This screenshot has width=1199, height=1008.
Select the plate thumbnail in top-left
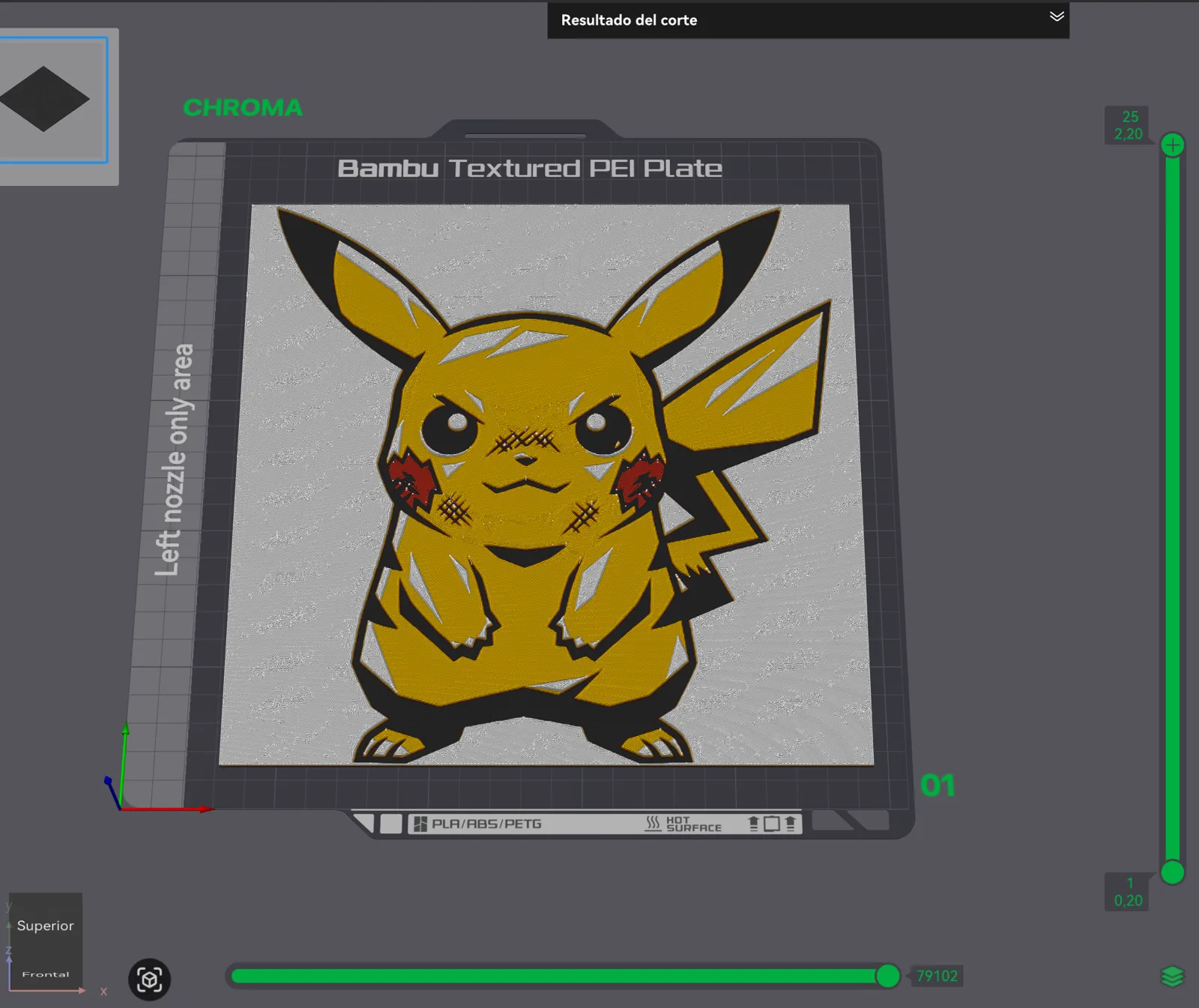(52, 100)
